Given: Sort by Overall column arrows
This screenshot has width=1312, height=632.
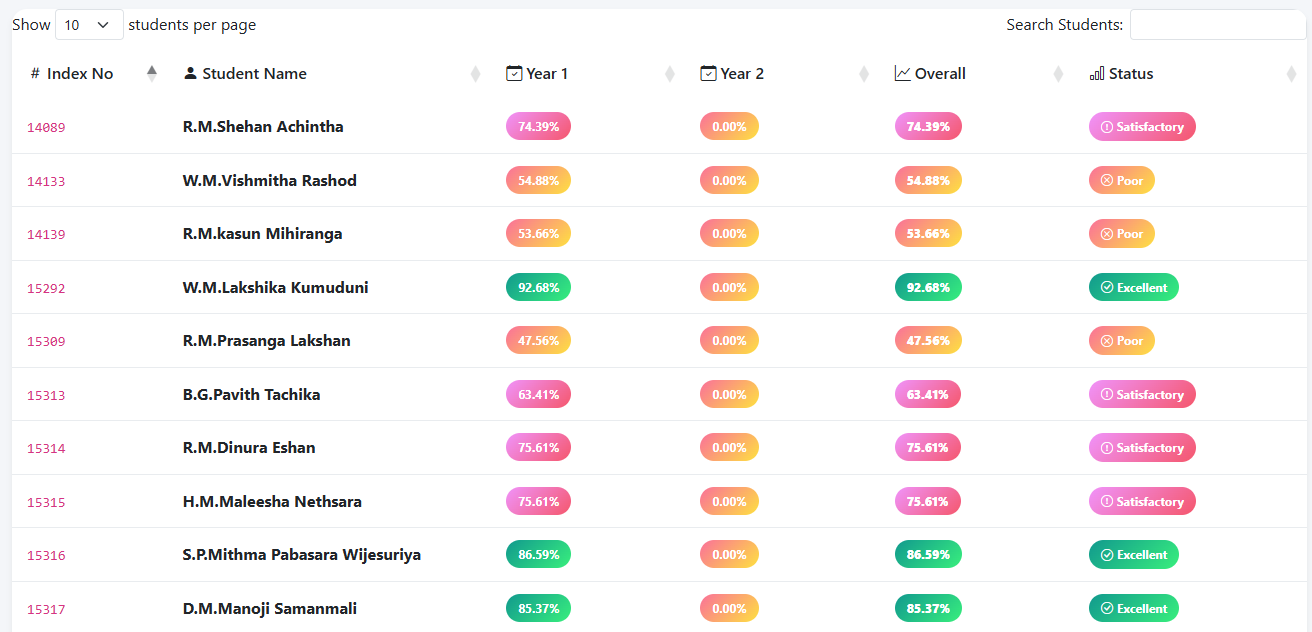Looking at the screenshot, I should click(x=1058, y=74).
